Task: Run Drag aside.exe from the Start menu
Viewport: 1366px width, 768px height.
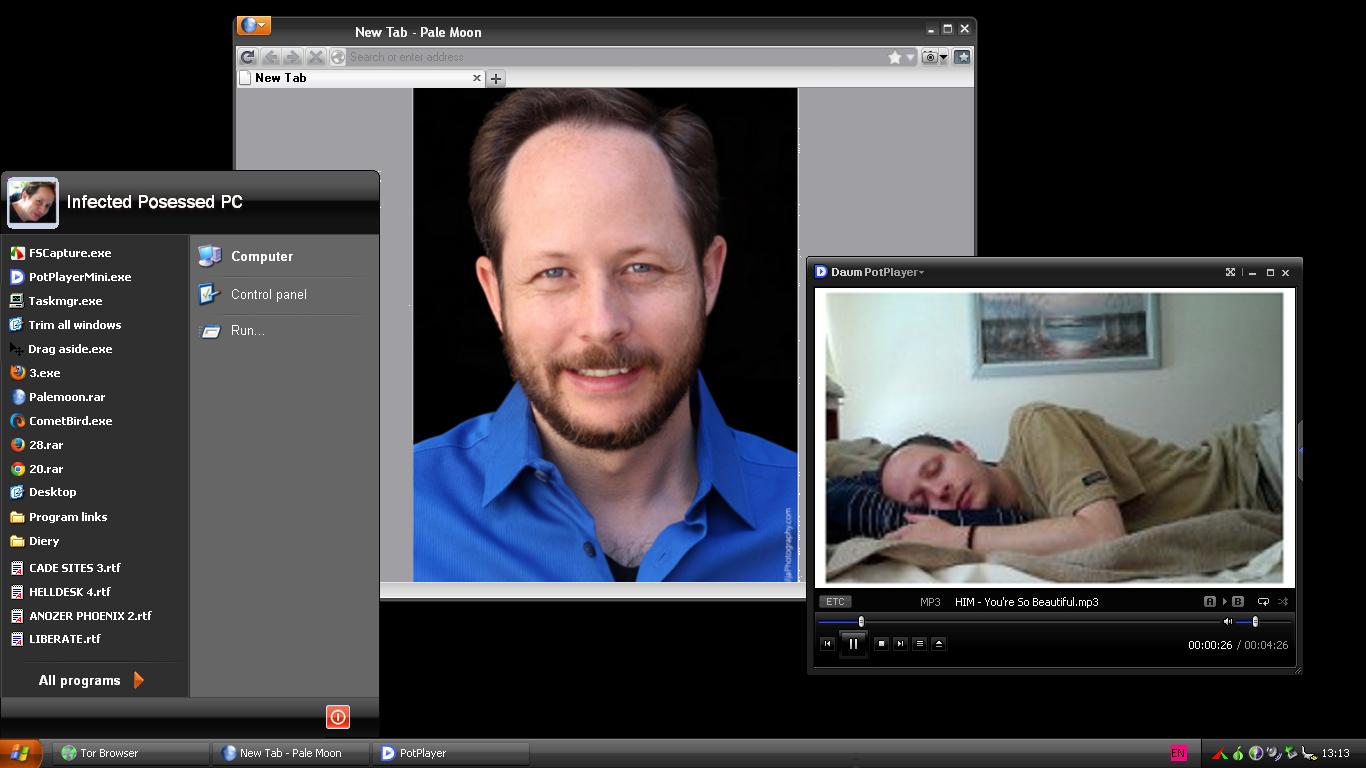Action: coord(96,349)
